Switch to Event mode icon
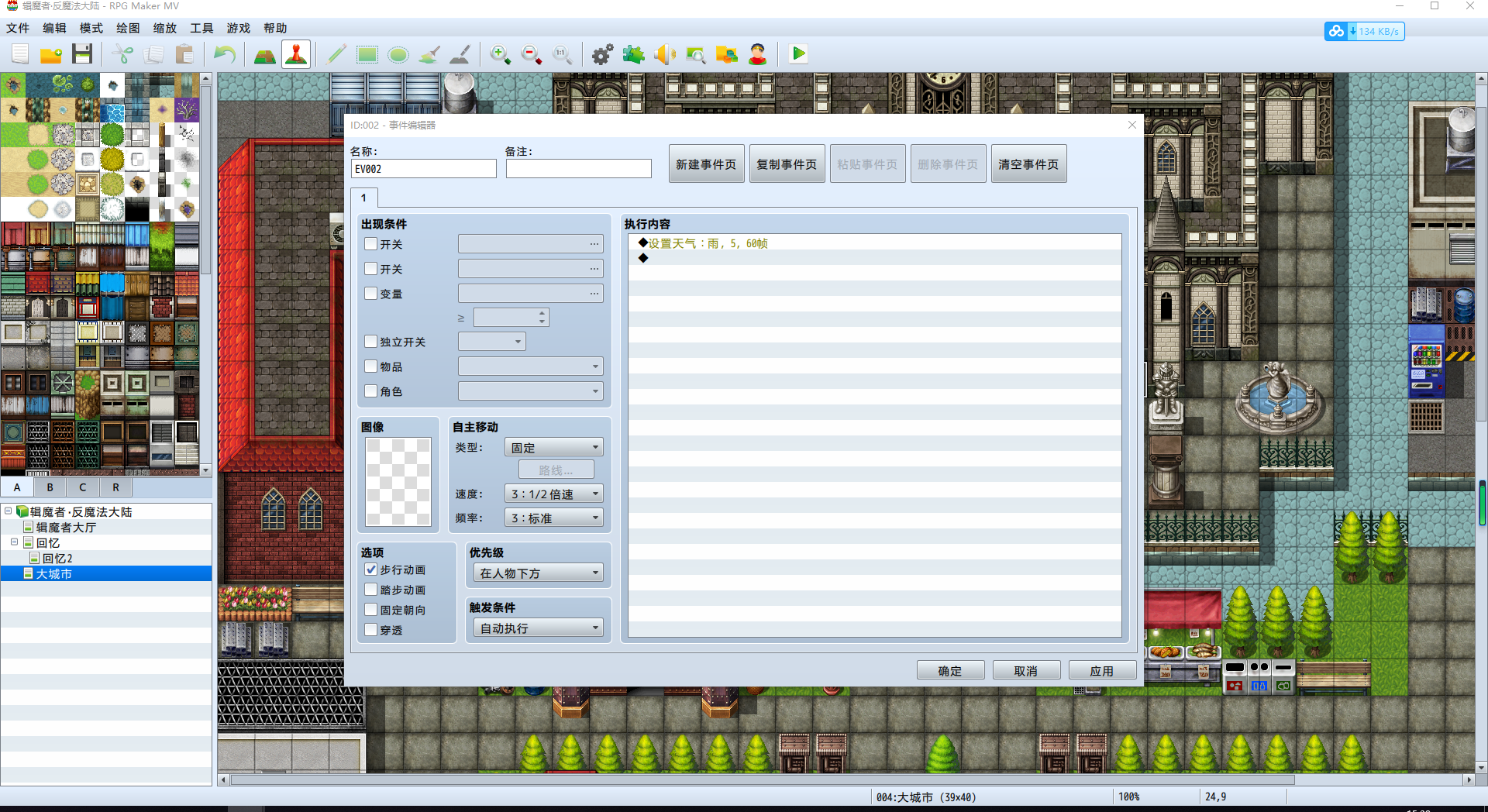The width and height of the screenshot is (1488, 812). [x=296, y=54]
